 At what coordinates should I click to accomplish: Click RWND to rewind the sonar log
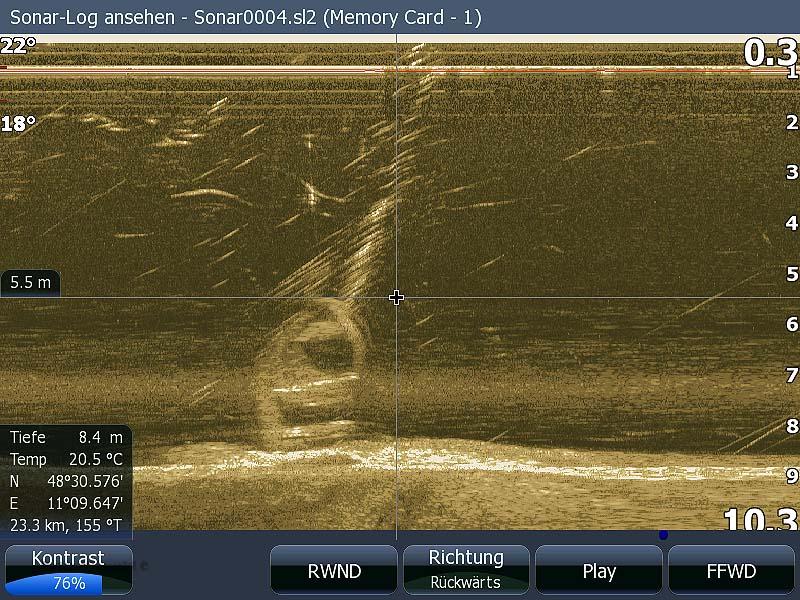334,571
